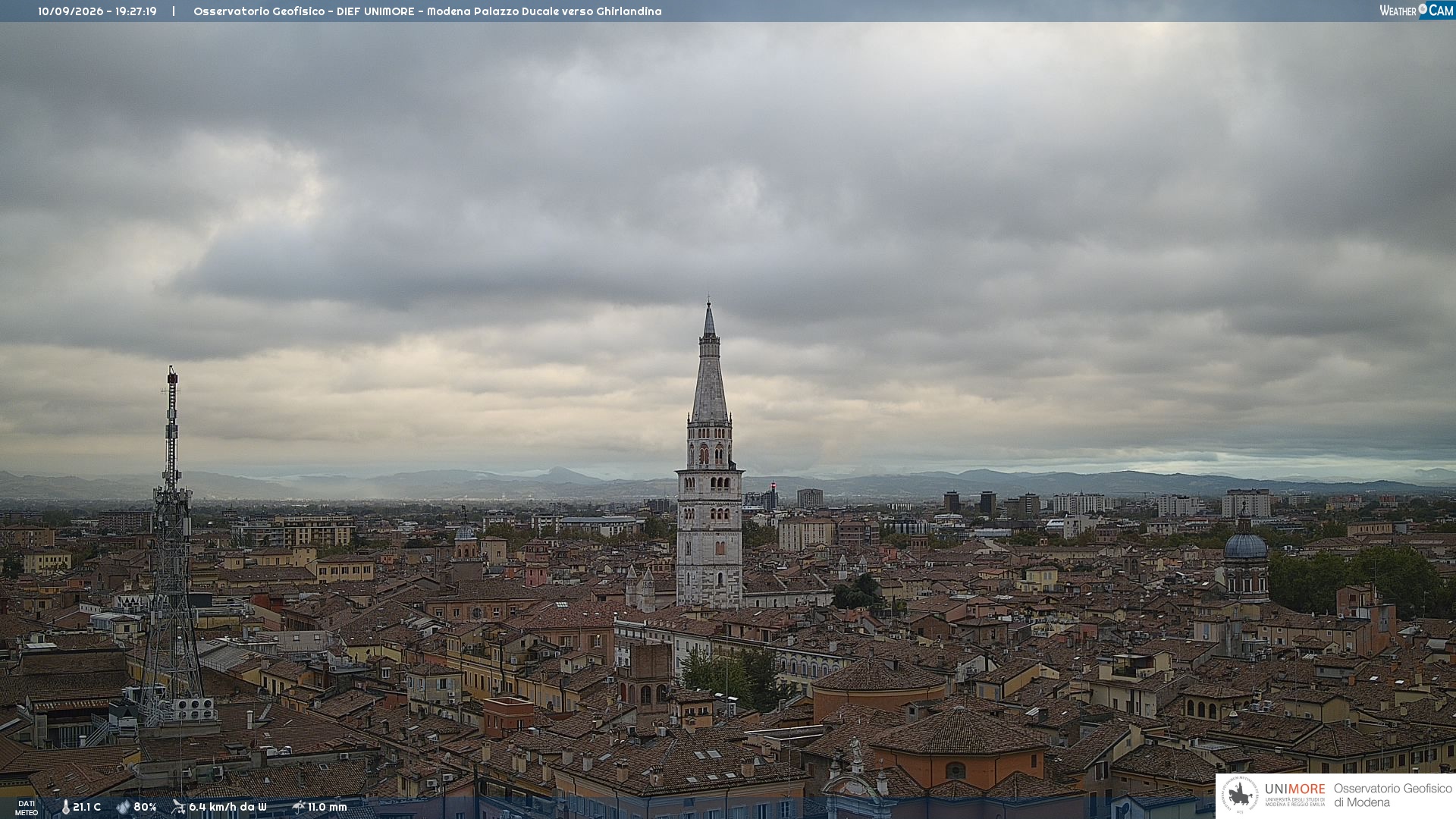
Task: Click the vertical separator after the timestamp
Action: (x=174, y=11)
